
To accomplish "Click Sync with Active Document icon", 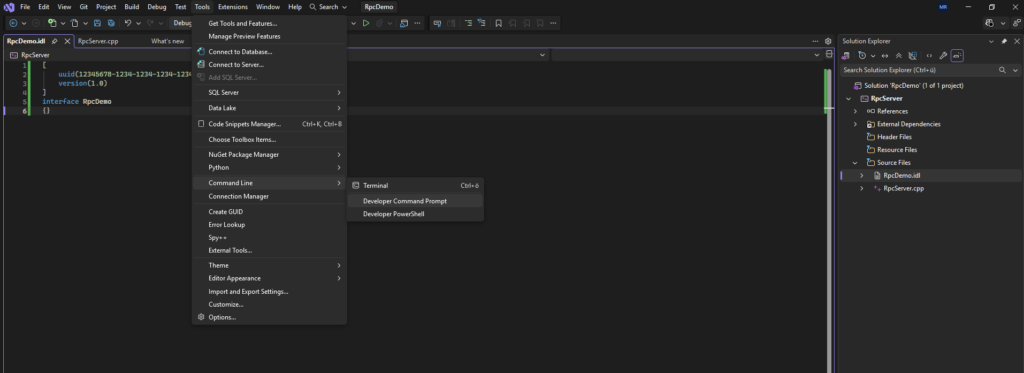I will [x=884, y=56].
